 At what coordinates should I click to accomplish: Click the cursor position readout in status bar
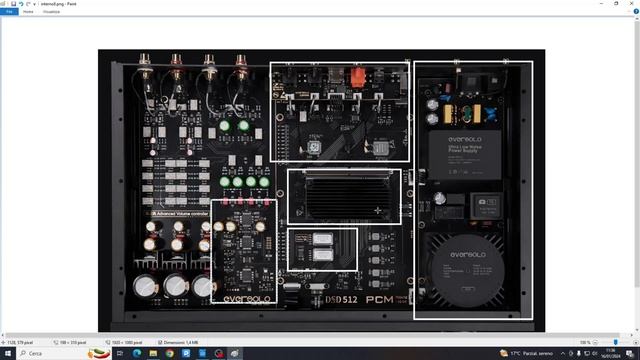17,343
